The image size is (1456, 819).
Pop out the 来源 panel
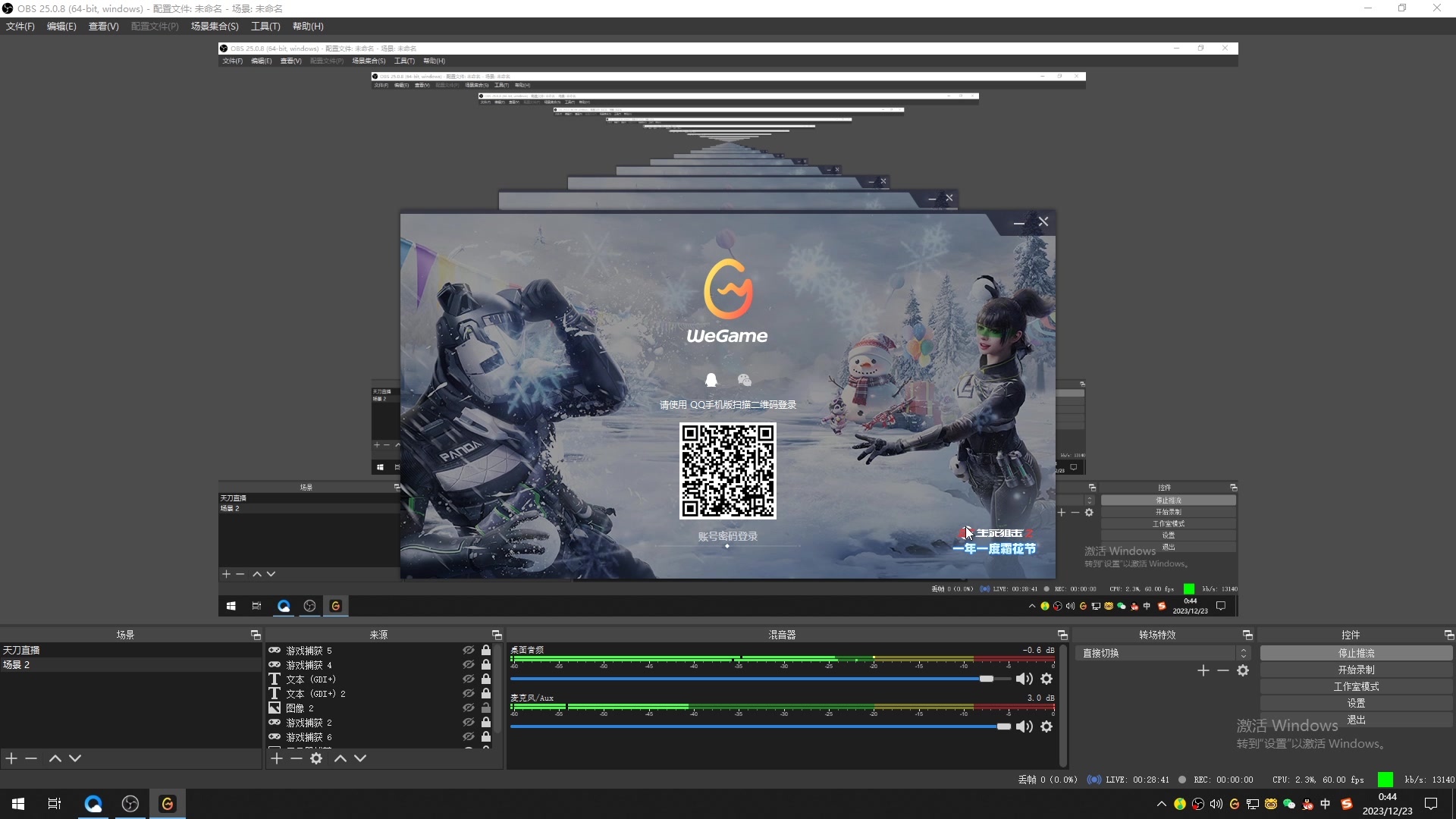click(x=497, y=635)
